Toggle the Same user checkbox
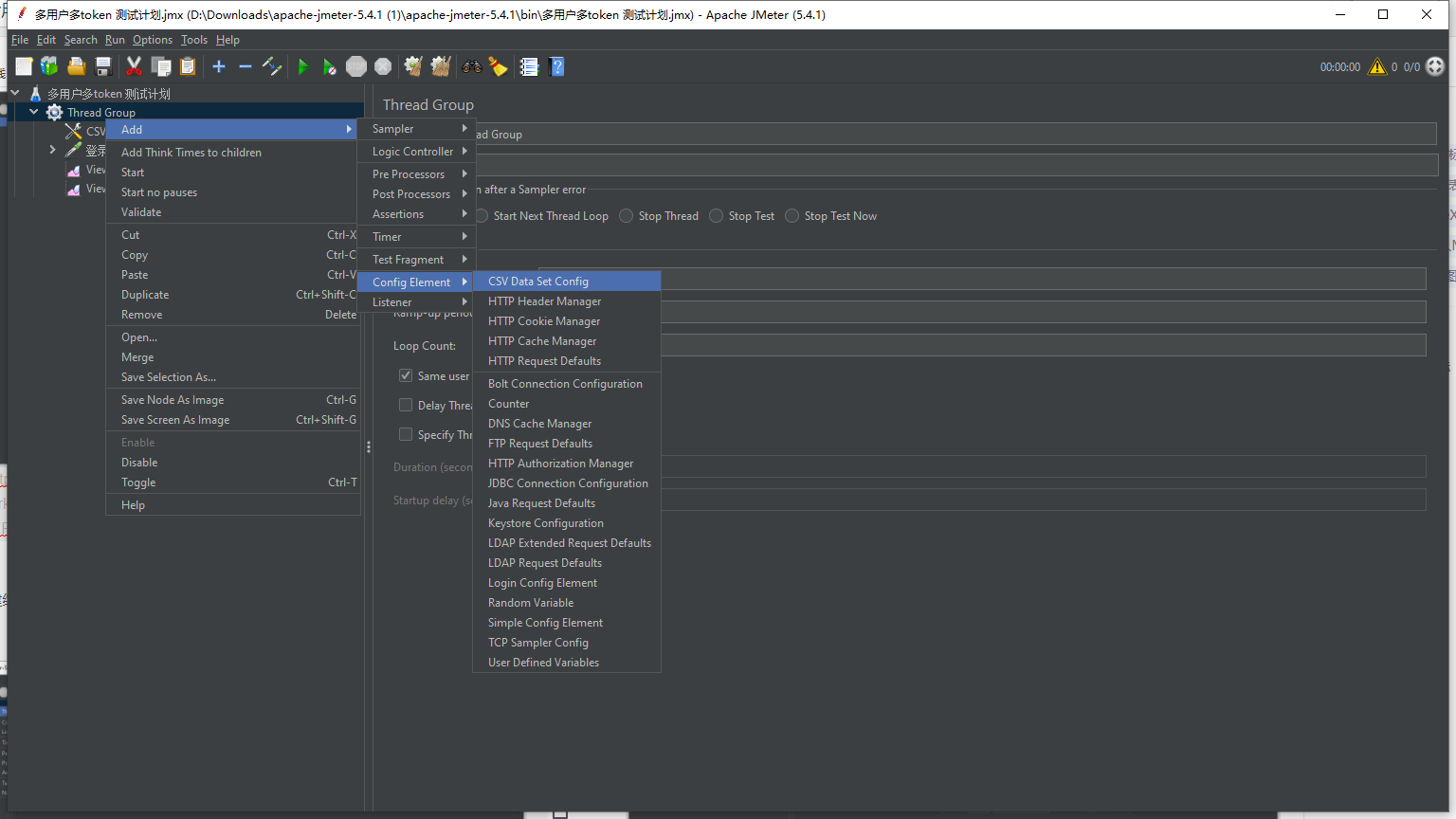Image resolution: width=1456 pixels, height=819 pixels. 406,375
